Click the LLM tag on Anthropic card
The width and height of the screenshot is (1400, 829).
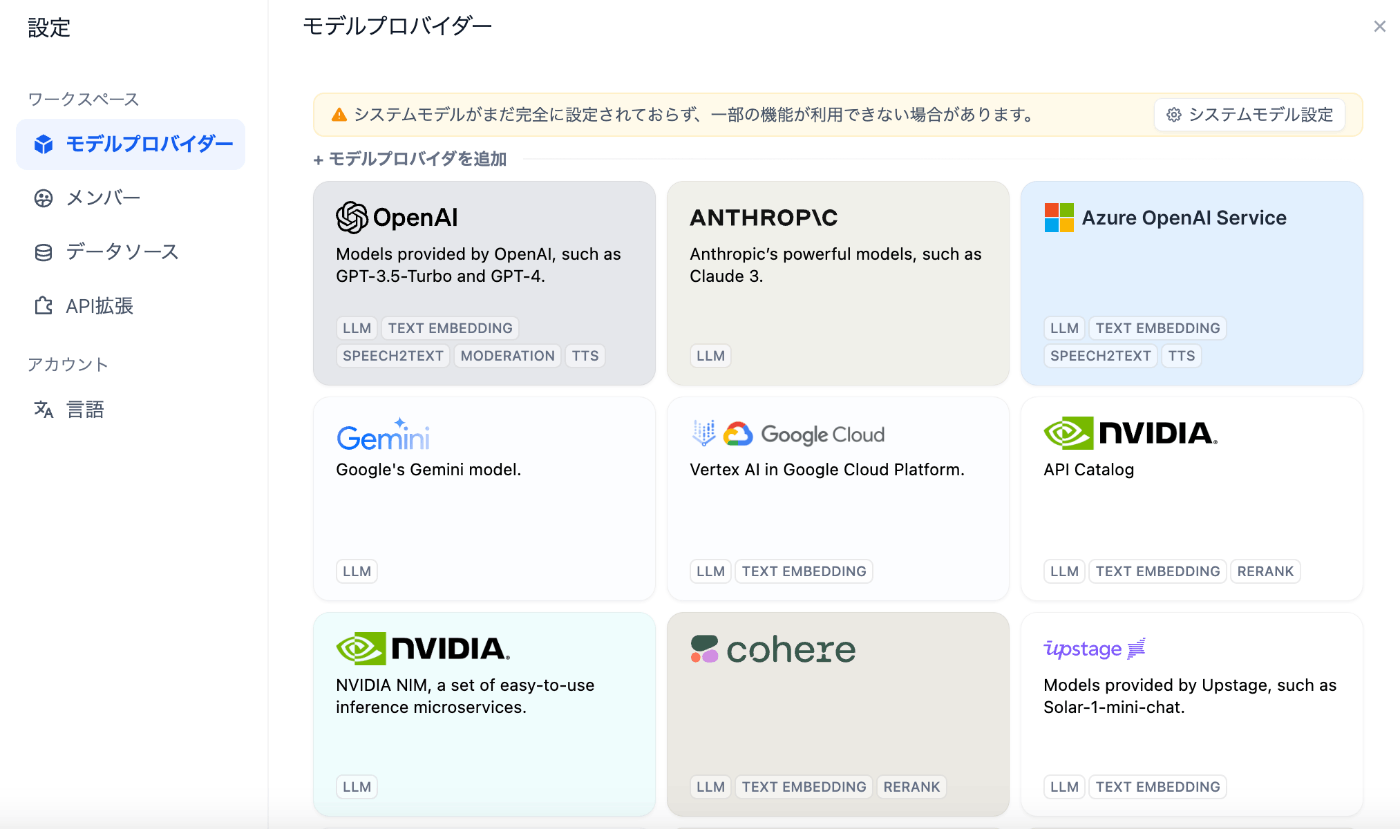pyautogui.click(x=711, y=356)
